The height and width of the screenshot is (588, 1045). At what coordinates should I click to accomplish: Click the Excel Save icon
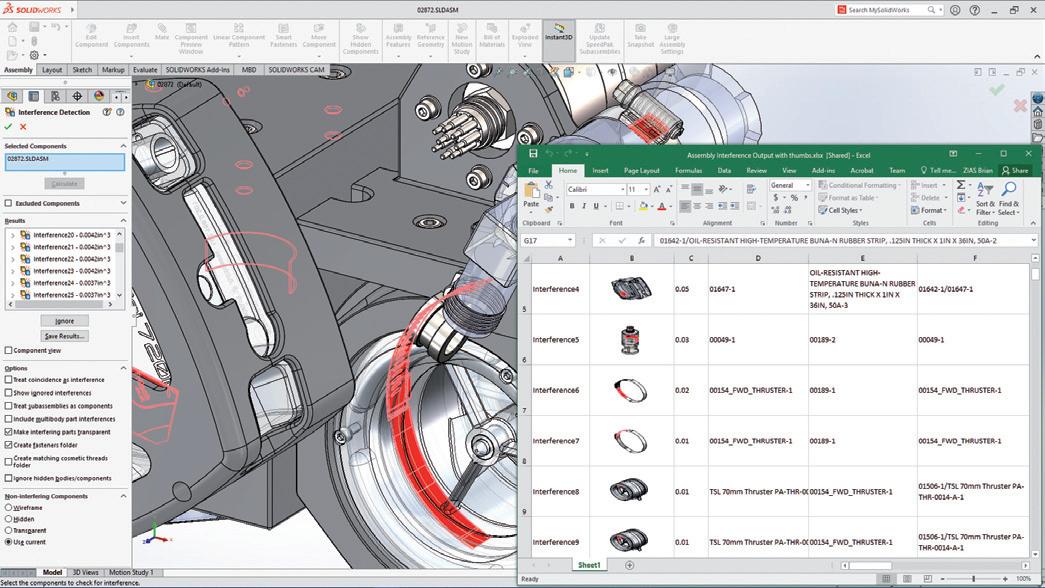pyautogui.click(x=533, y=154)
